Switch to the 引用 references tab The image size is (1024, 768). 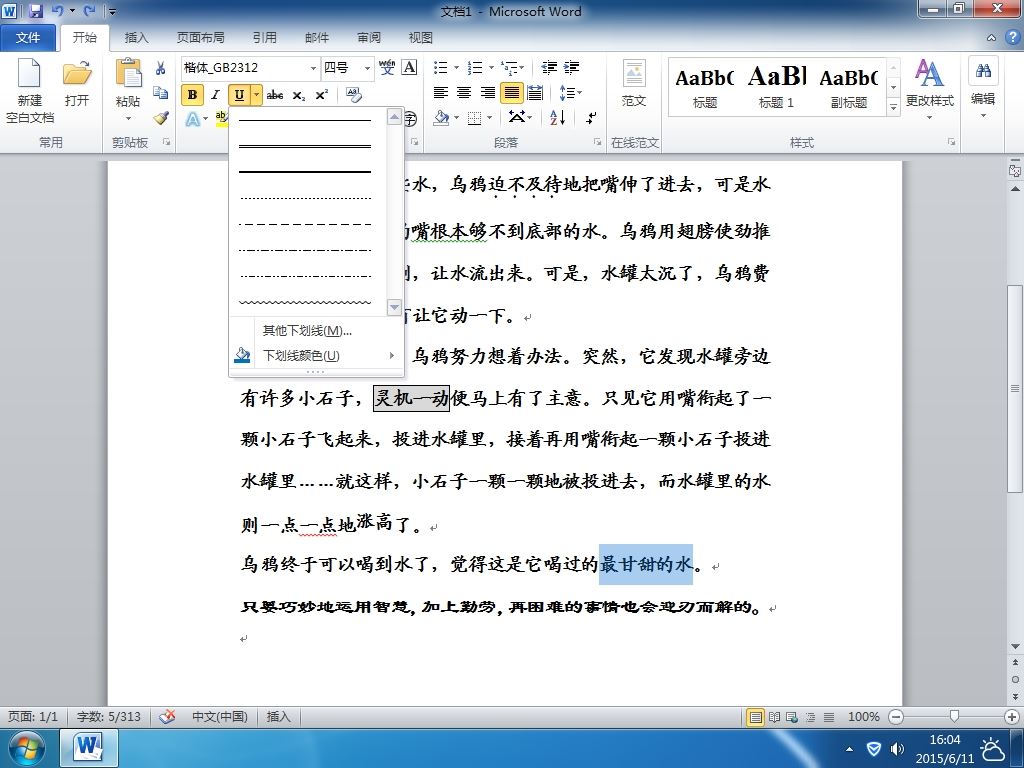(264, 38)
